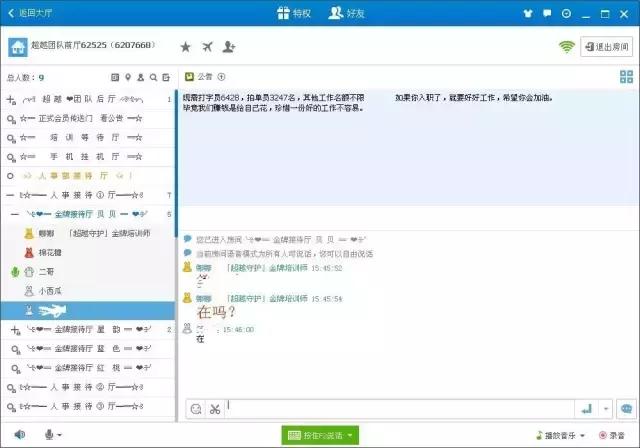Viewport: 640px width, 448px height.
Task: Select the 金牌培训师 user at top of 贝贝 member list
Action: (87, 233)
